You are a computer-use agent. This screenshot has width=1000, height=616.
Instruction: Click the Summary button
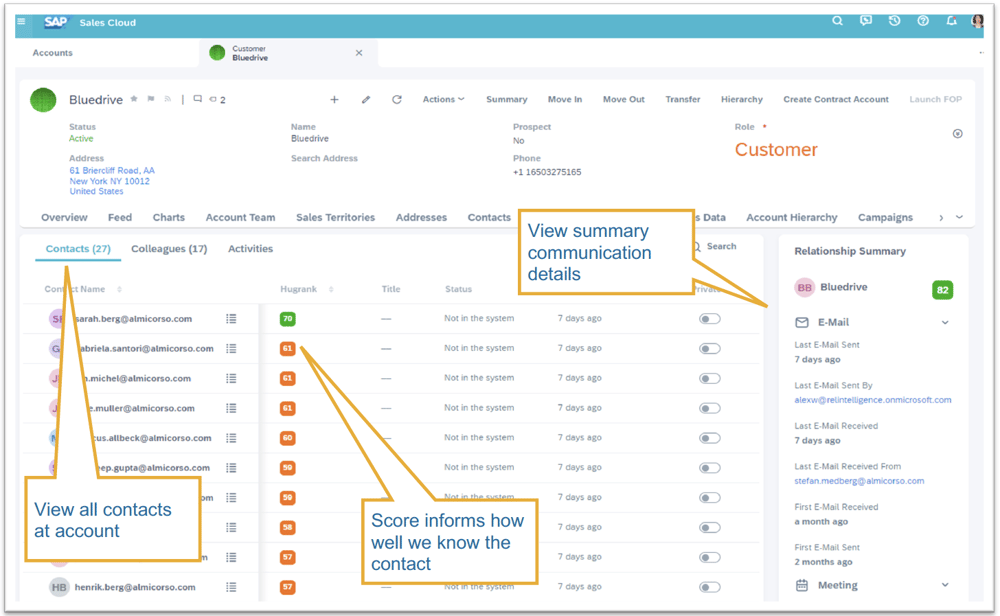[506, 99]
